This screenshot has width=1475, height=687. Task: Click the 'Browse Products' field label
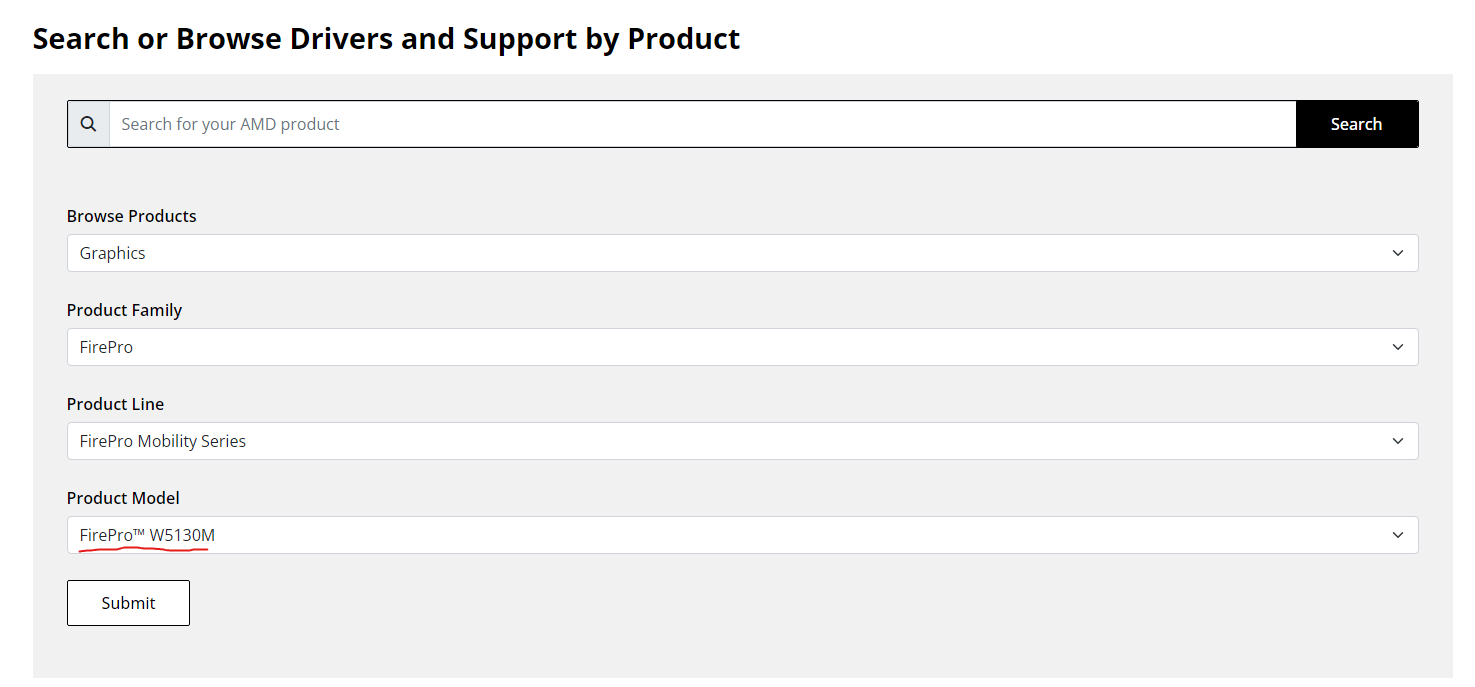132,216
